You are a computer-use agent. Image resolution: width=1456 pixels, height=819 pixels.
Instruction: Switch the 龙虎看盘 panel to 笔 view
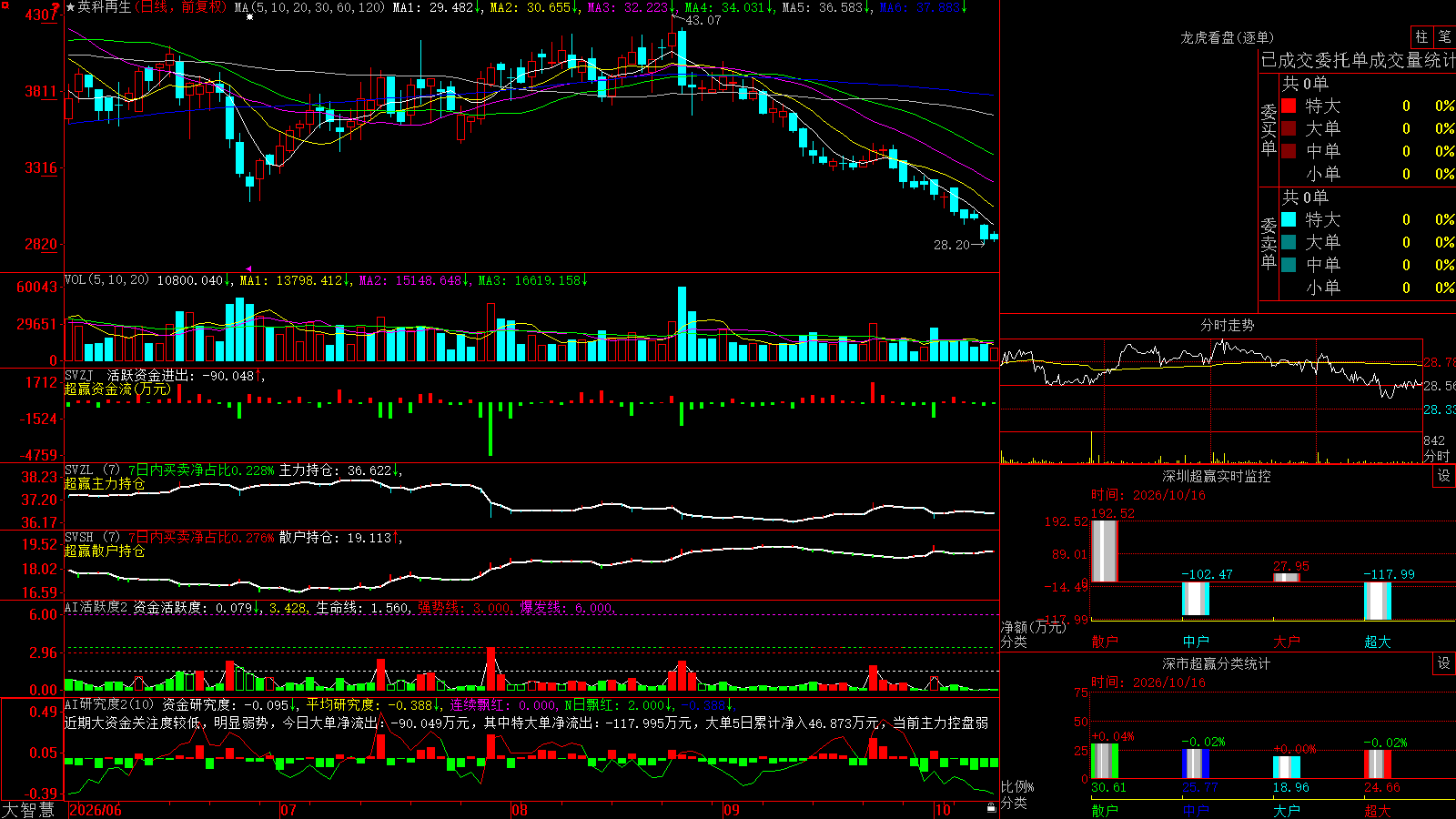(x=1444, y=36)
